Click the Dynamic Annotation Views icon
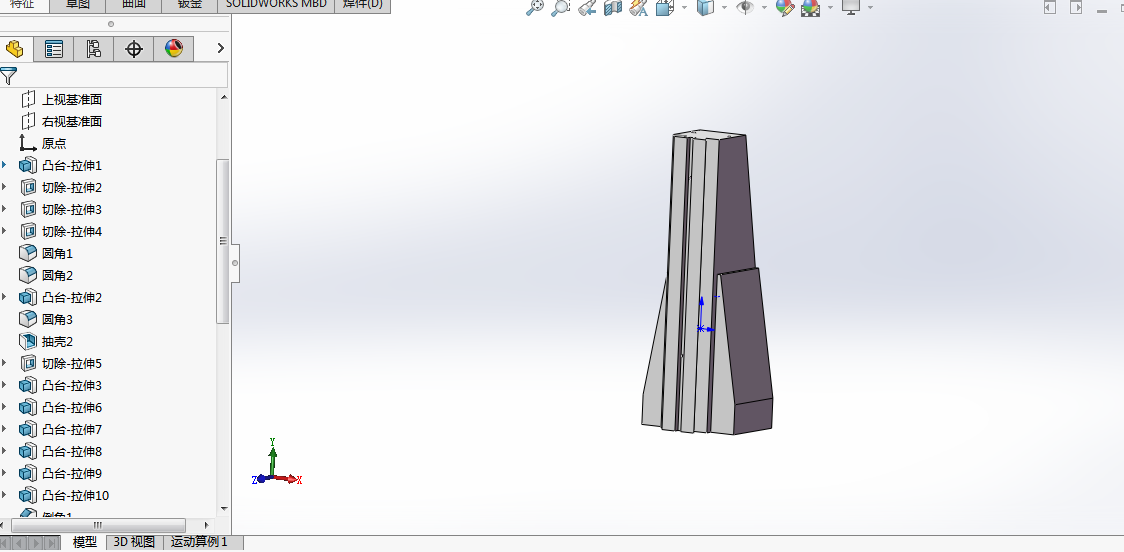1124x552 pixels. pos(638,8)
